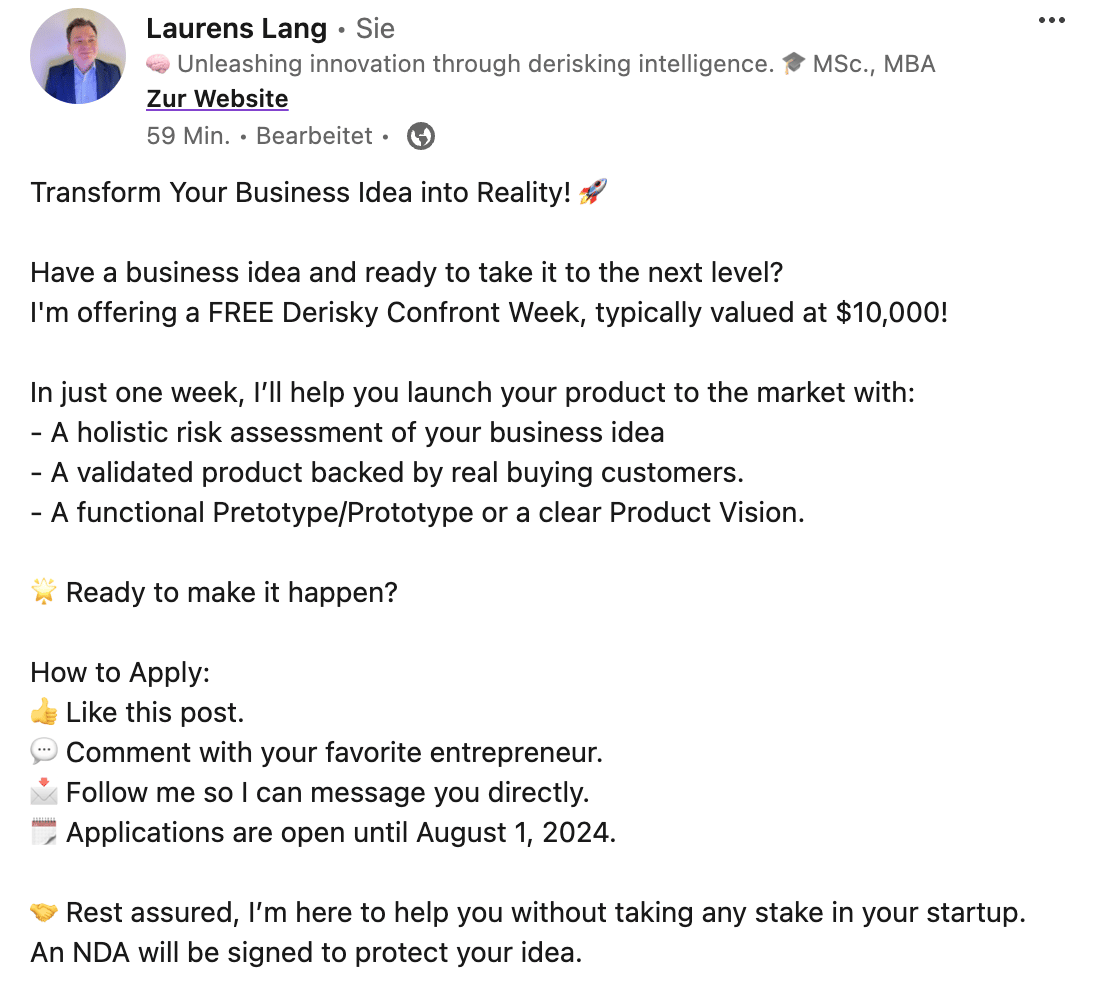This screenshot has width=1104, height=988.
Task: Click the rocket emoji after Reality!
Action: click(x=593, y=193)
